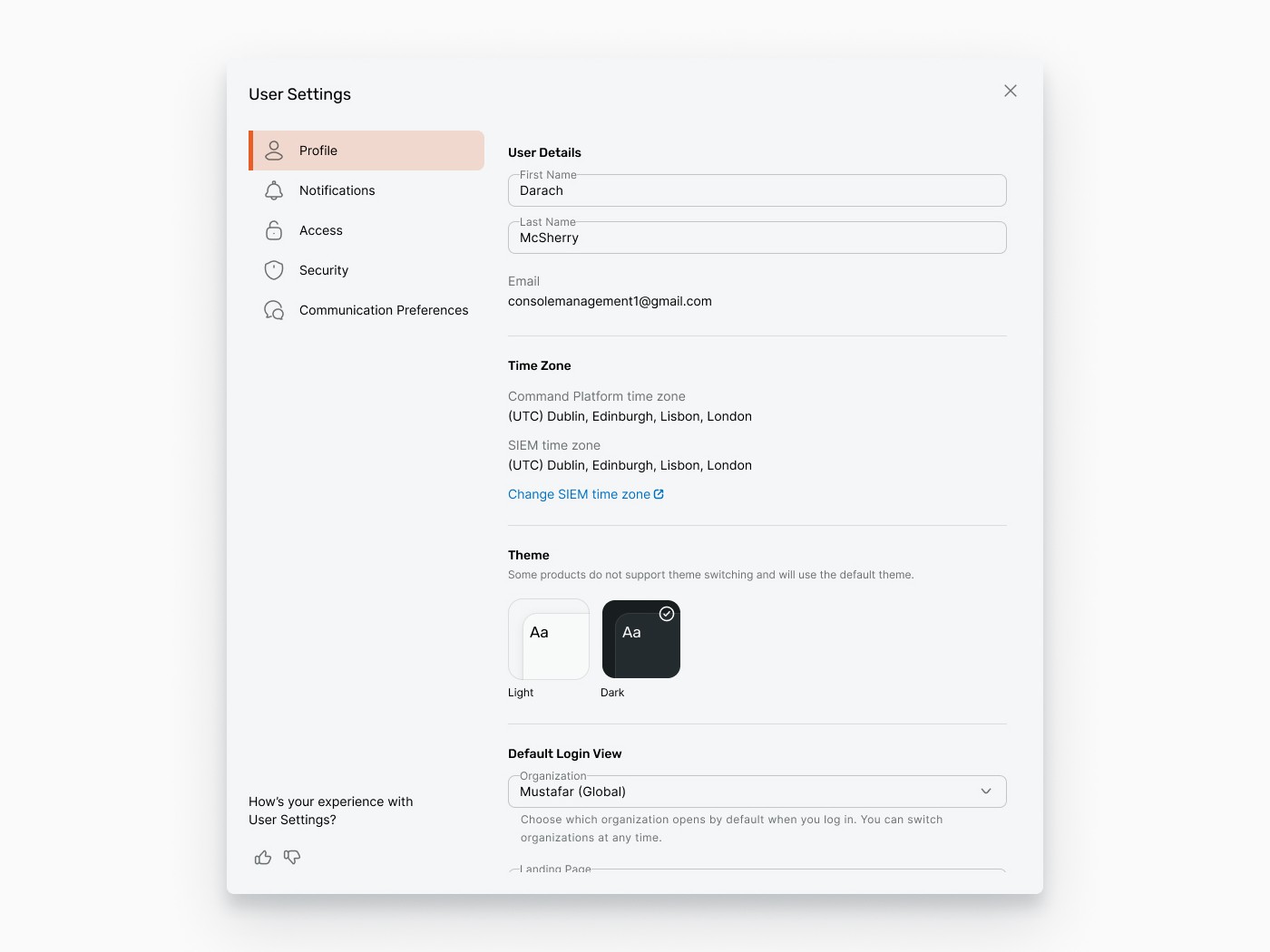Click the Change SIEM time zone link

(x=586, y=494)
